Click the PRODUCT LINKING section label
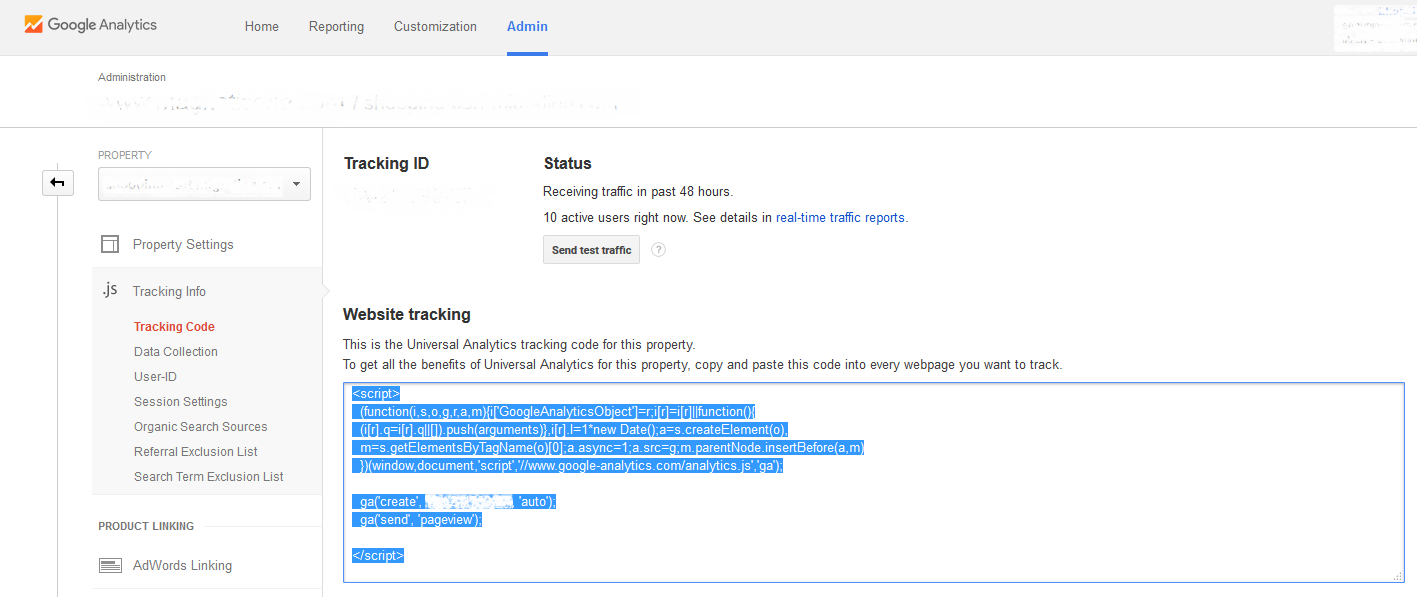The height and width of the screenshot is (597, 1417). (x=146, y=526)
